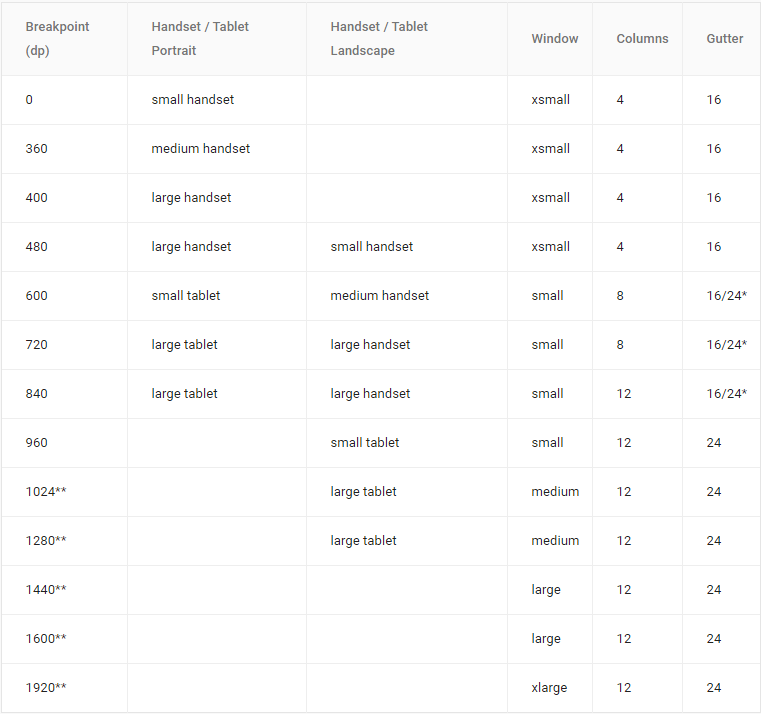Screen dimensions: 761x714
Task: Click the Handset / Tablet Portrait header
Action: tap(200, 38)
